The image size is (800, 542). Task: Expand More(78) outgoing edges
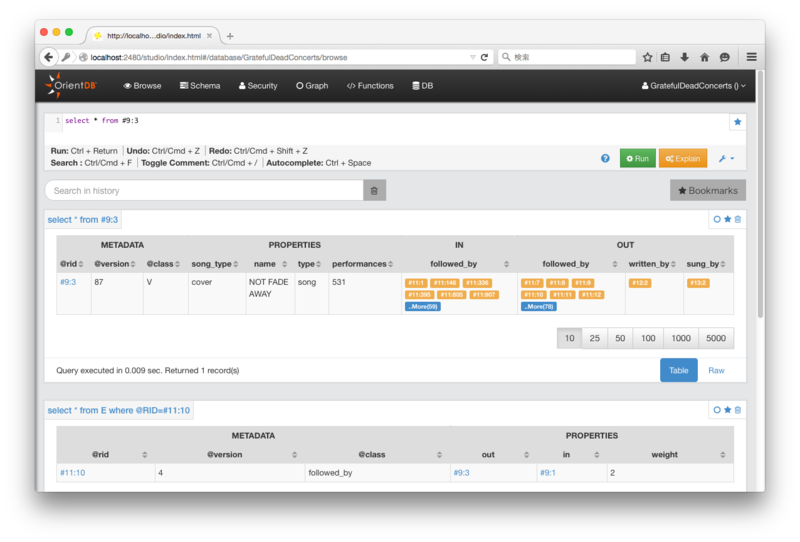539,306
